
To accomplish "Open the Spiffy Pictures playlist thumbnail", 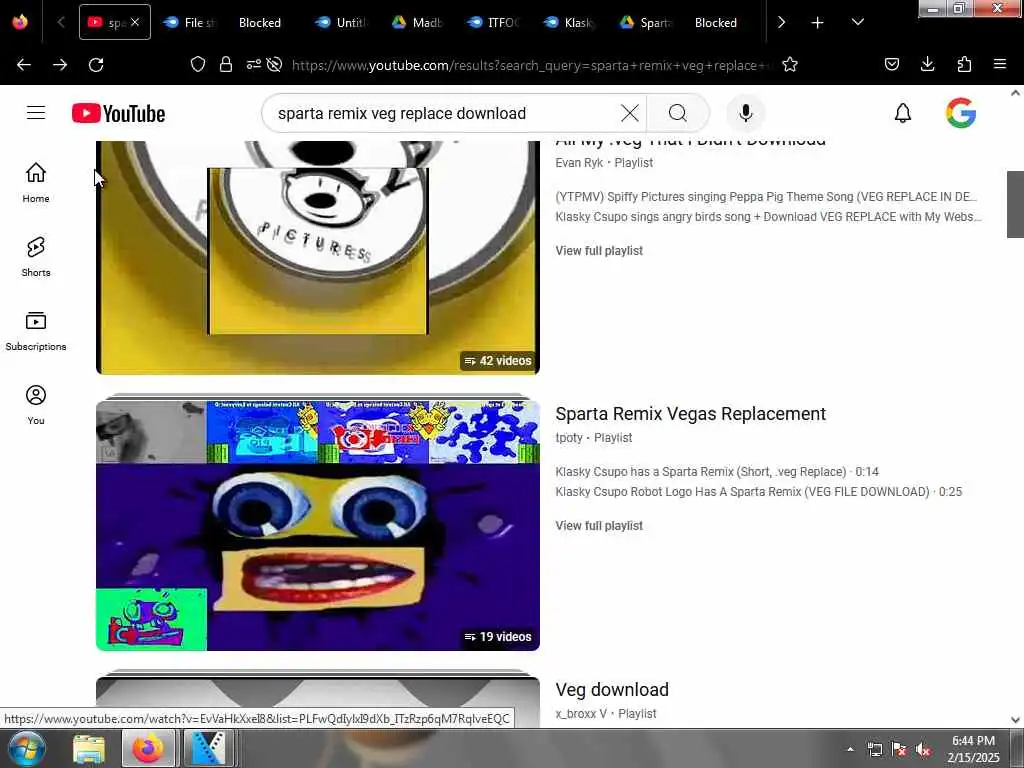I will (317, 257).
